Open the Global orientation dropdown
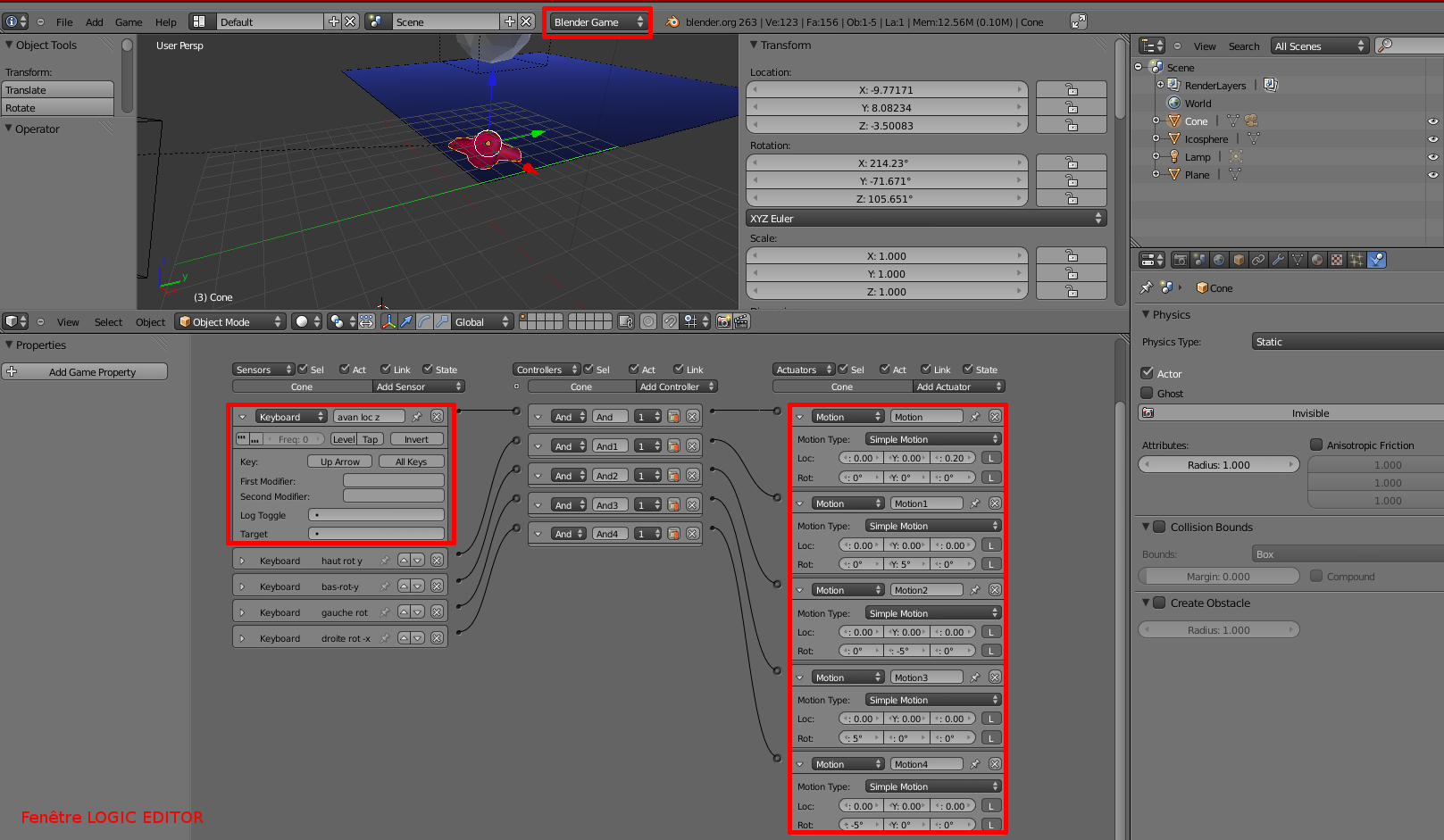The height and width of the screenshot is (840, 1444). pos(482,321)
